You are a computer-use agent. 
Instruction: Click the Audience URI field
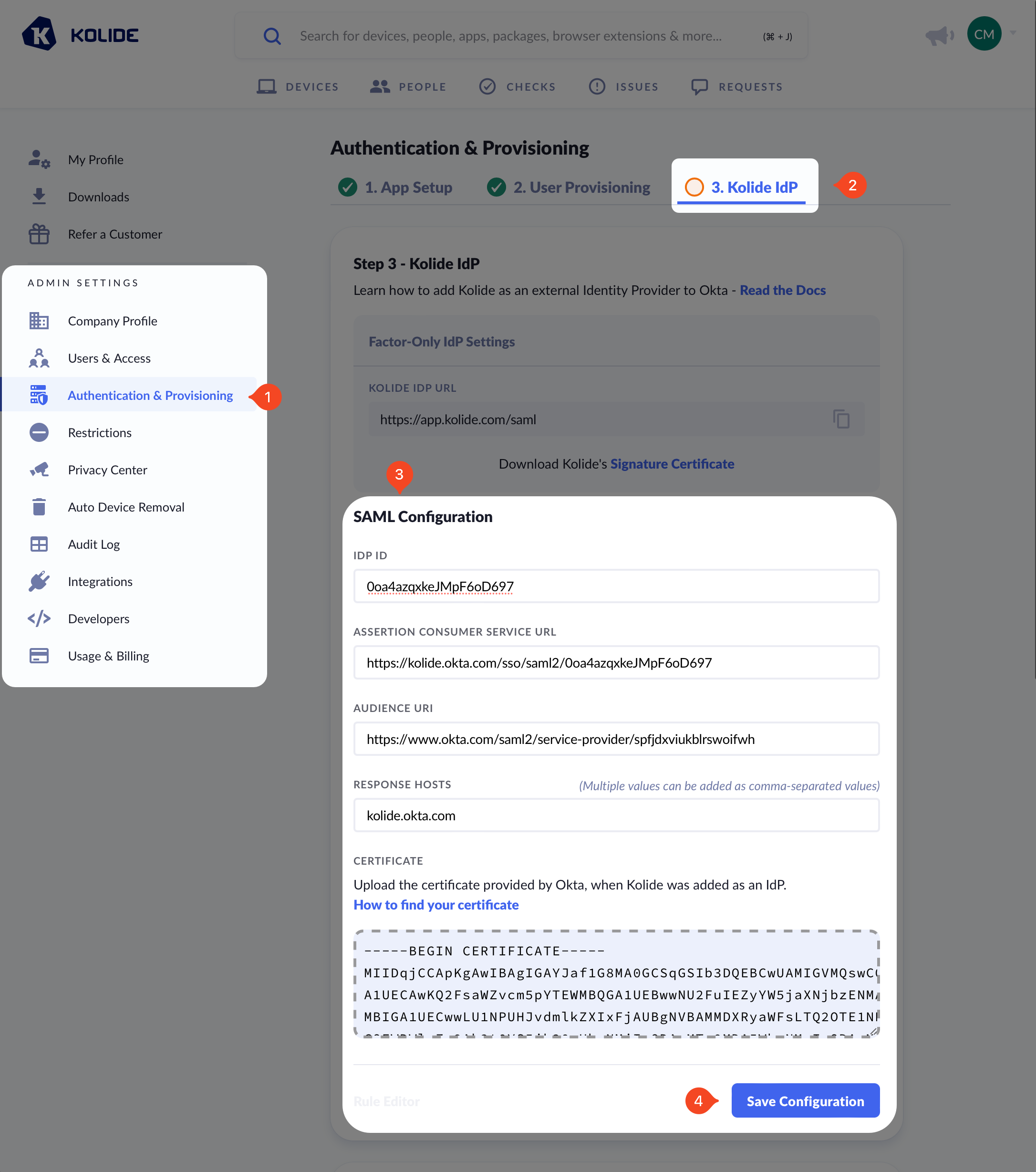[x=617, y=739]
